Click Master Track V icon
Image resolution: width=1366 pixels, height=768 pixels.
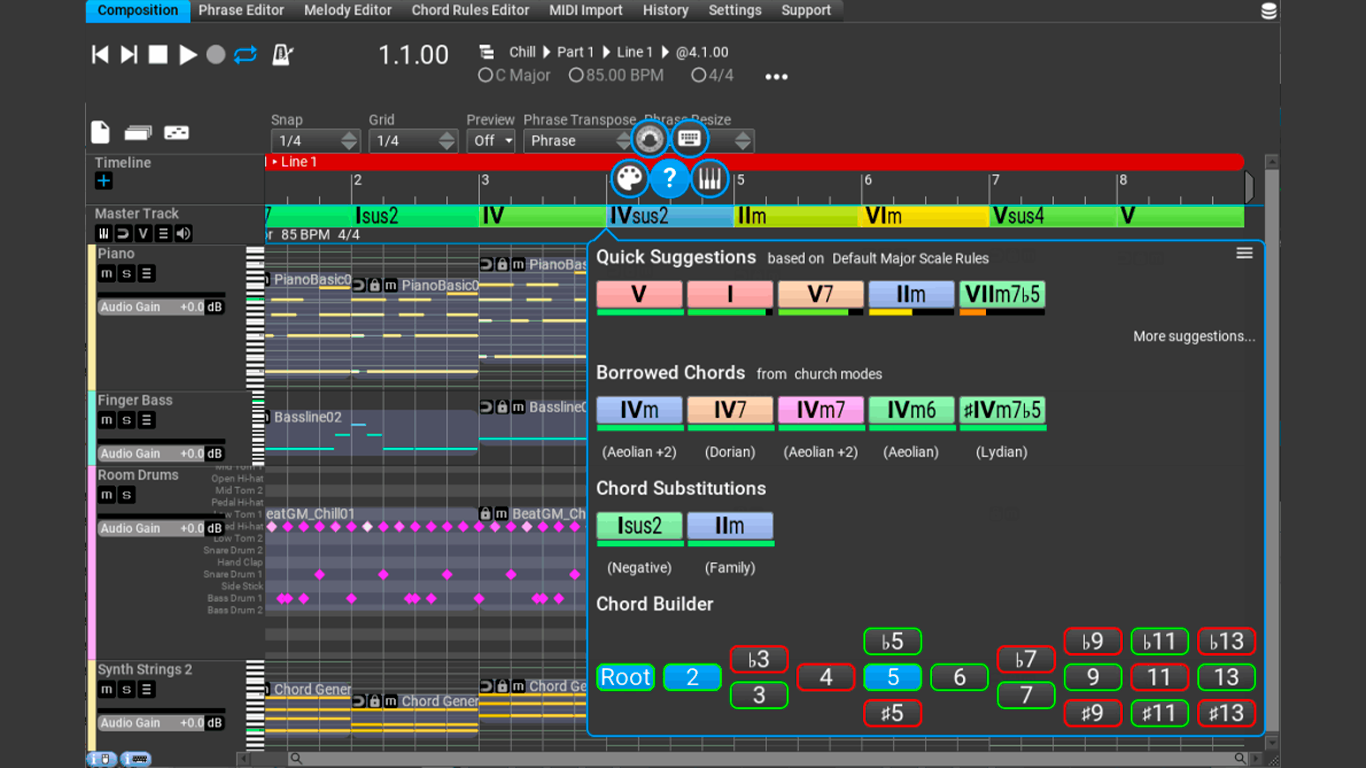point(143,233)
